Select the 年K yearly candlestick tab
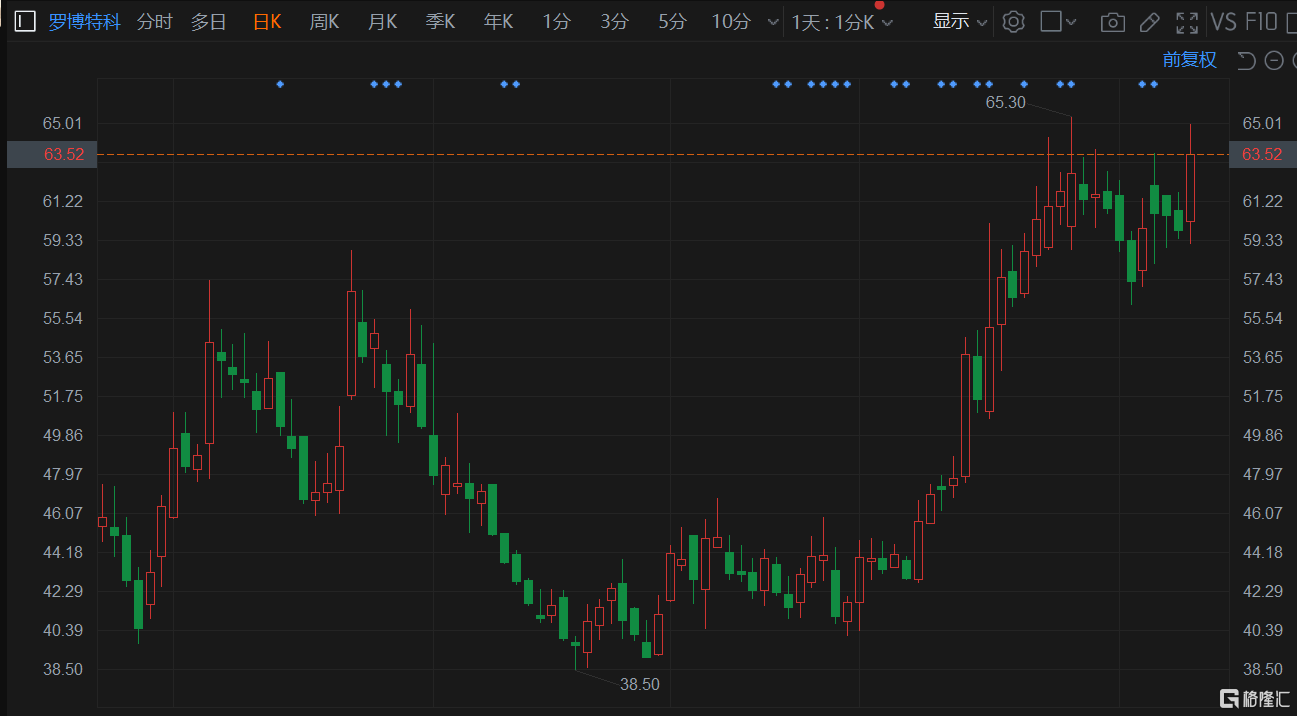 pos(499,21)
